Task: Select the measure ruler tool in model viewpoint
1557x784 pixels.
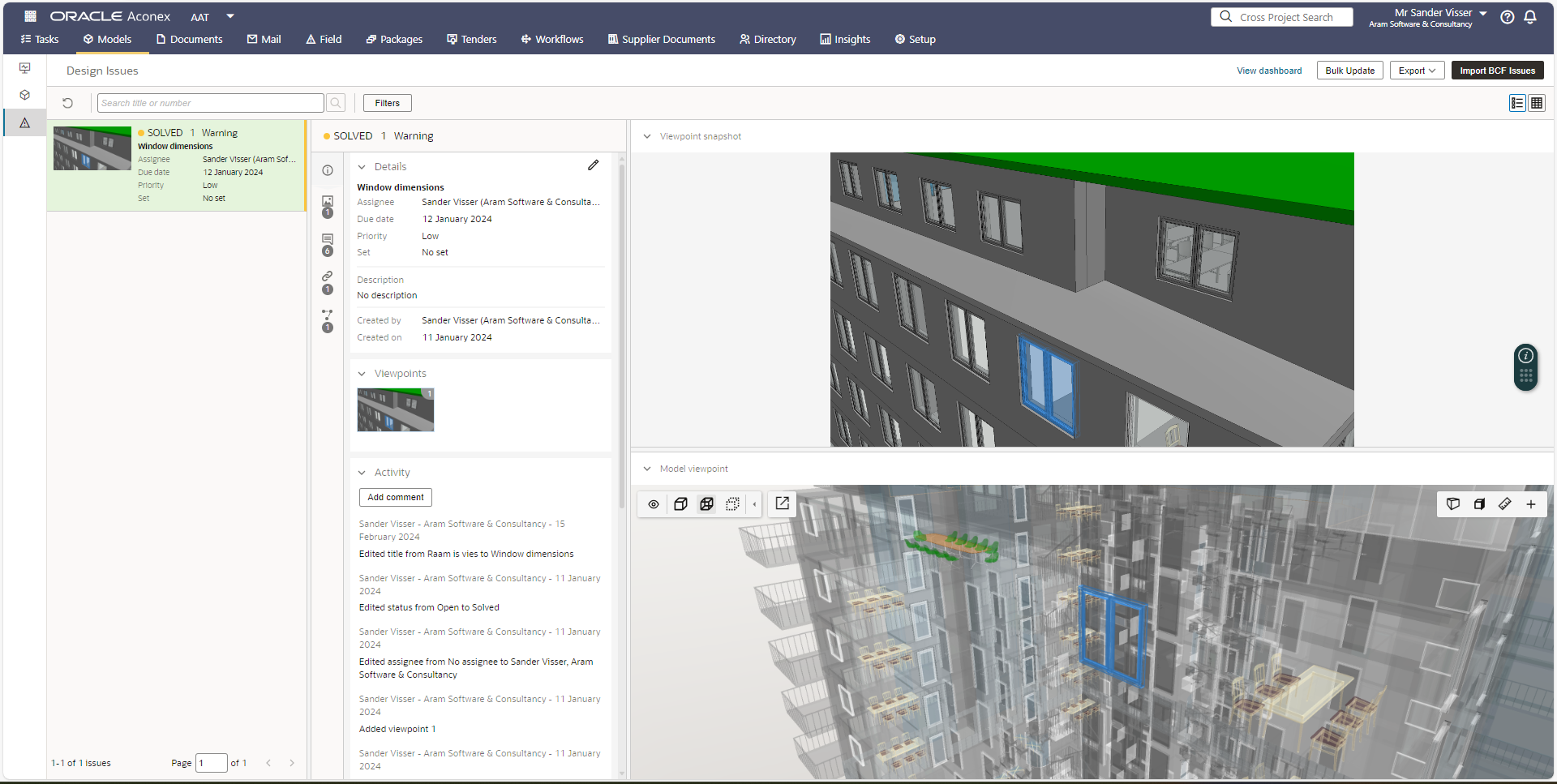Action: click(x=1505, y=503)
